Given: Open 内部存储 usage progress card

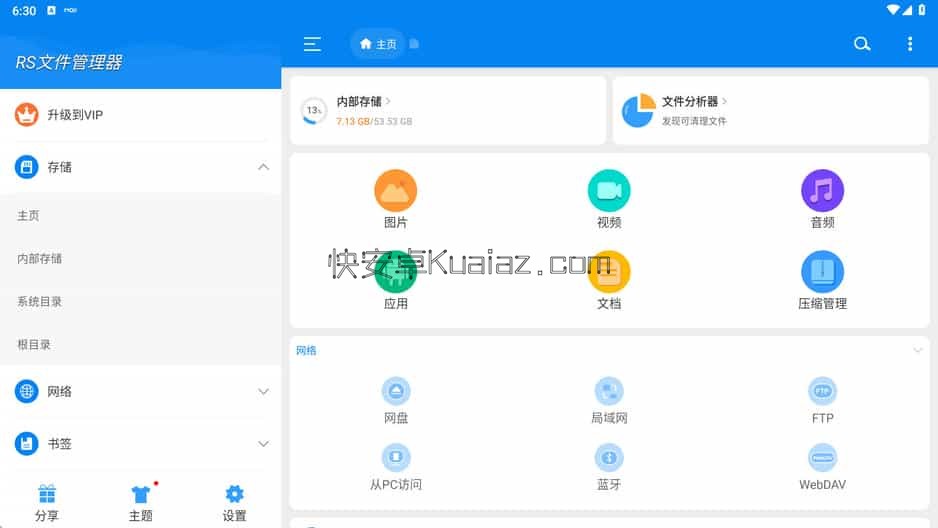Looking at the screenshot, I should point(448,110).
